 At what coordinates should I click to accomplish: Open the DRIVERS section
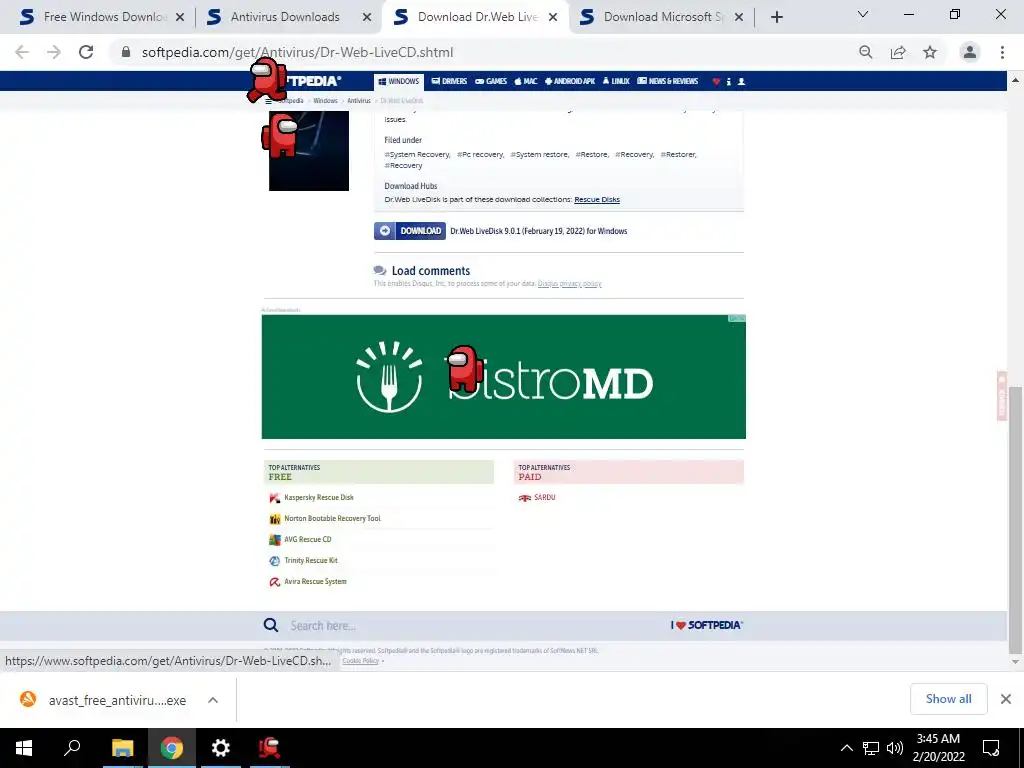[x=449, y=82]
